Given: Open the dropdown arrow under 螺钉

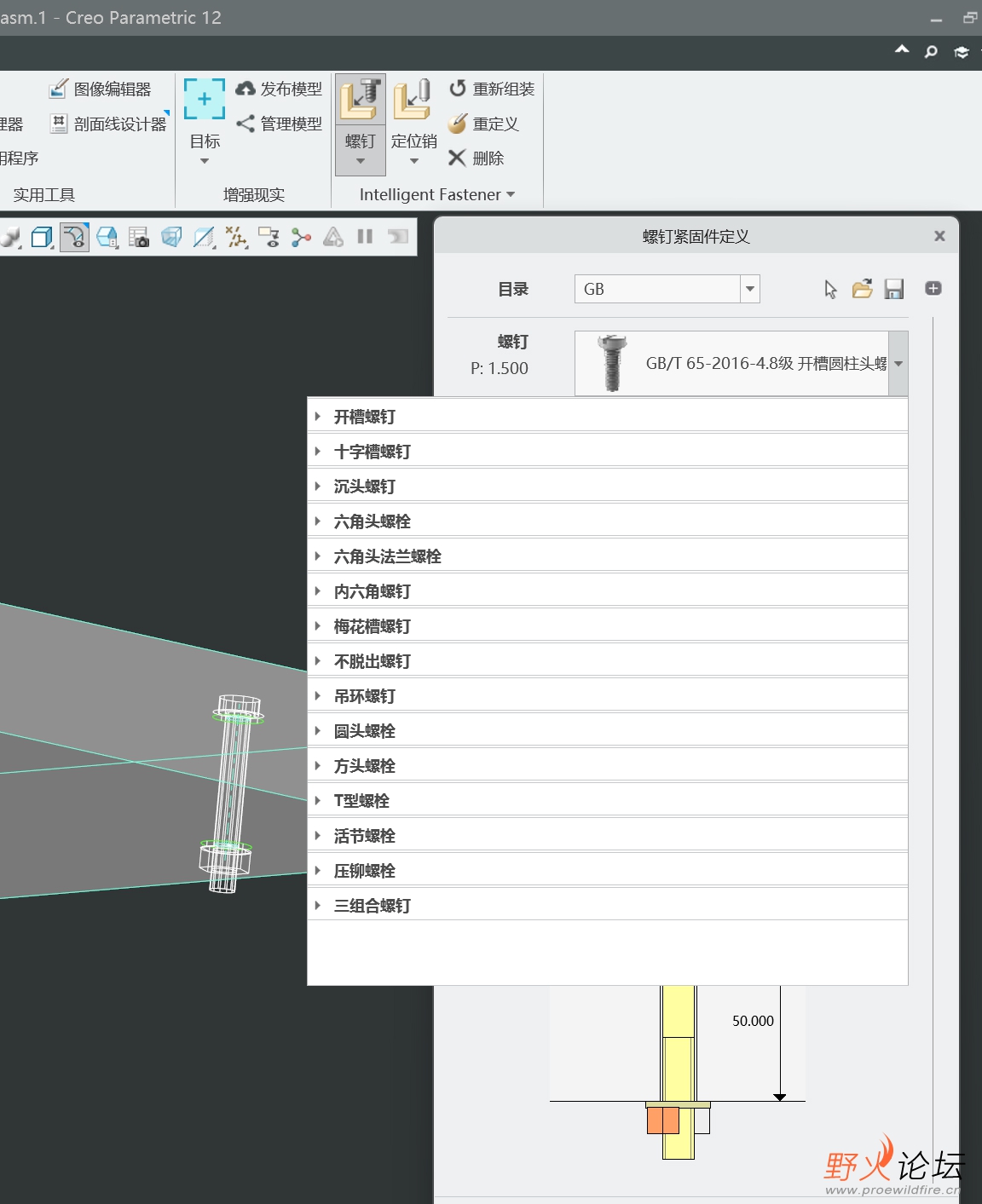Looking at the screenshot, I should (361, 162).
